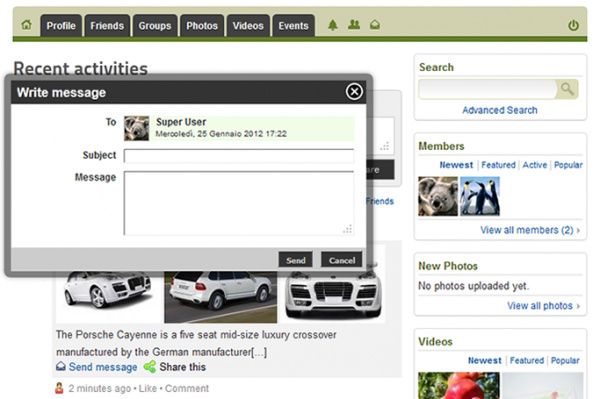Open the Profile tab
This screenshot has height=399, width=600.
[61, 26]
